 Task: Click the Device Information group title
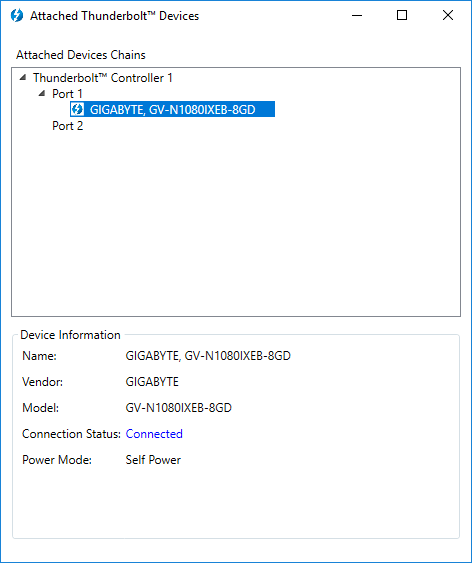pyautogui.click(x=70, y=335)
